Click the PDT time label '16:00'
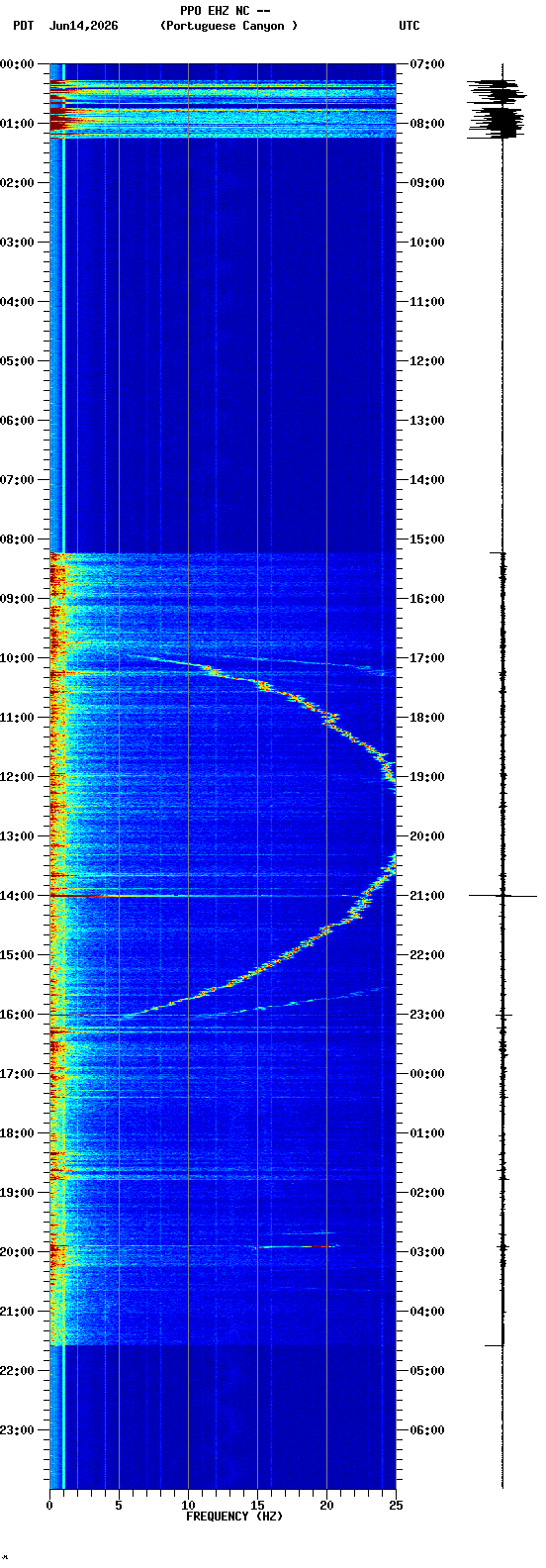The height and width of the screenshot is (1568, 546). tap(17, 1015)
